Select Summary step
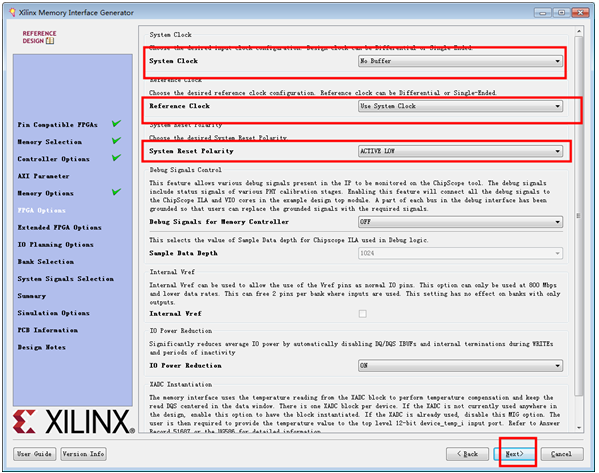Viewport: 599px width, 473px height. tap(31, 296)
